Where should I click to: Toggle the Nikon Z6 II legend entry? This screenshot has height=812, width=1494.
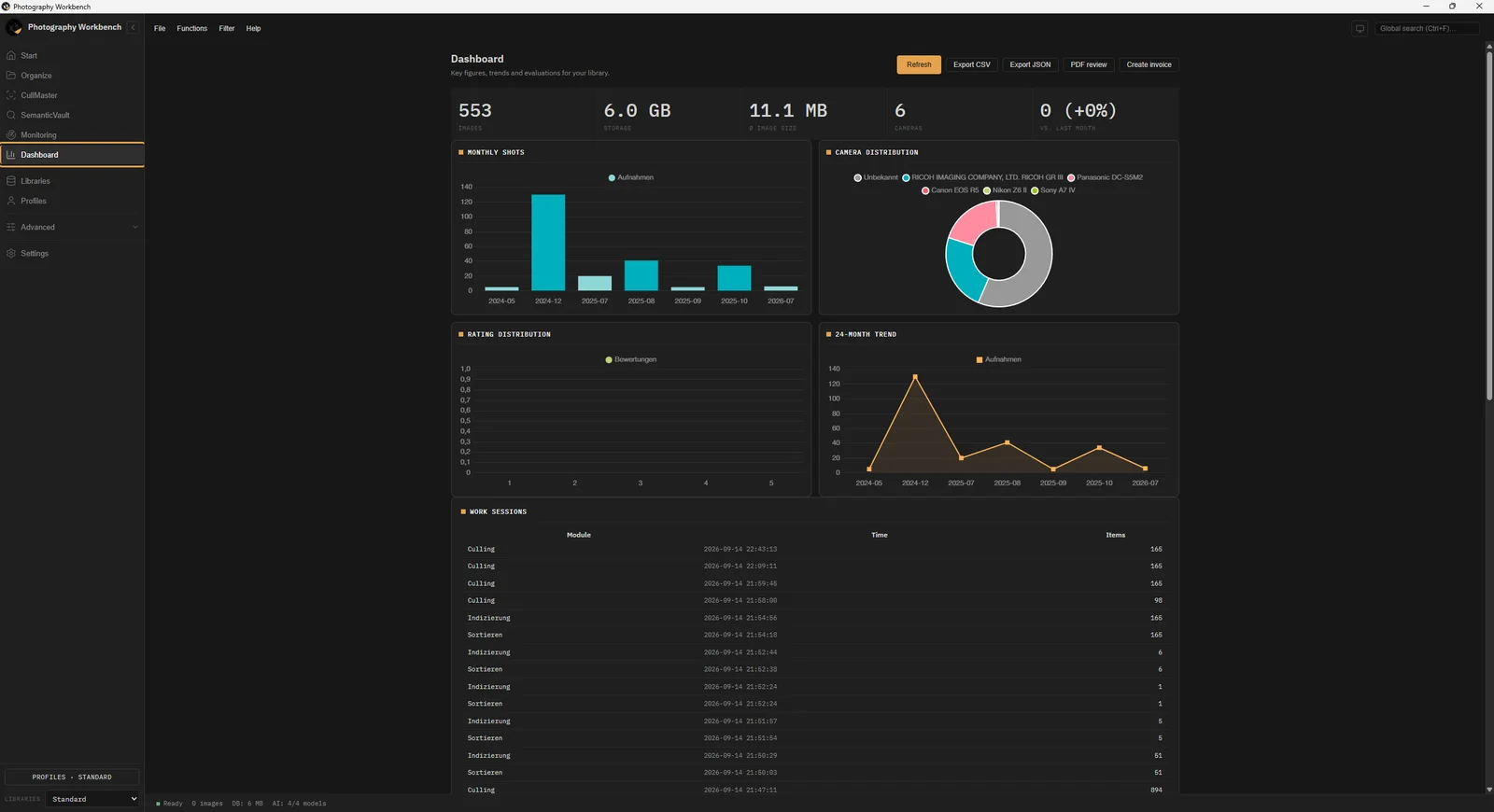(x=1005, y=190)
